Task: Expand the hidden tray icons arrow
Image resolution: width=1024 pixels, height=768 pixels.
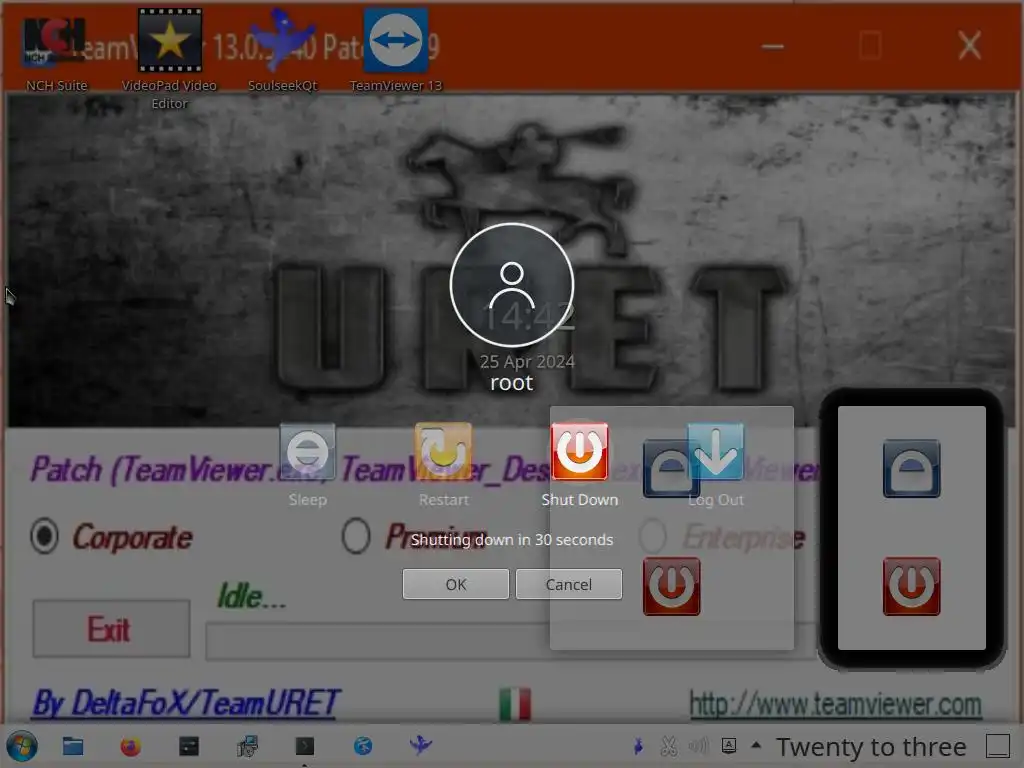Action: pos(756,744)
